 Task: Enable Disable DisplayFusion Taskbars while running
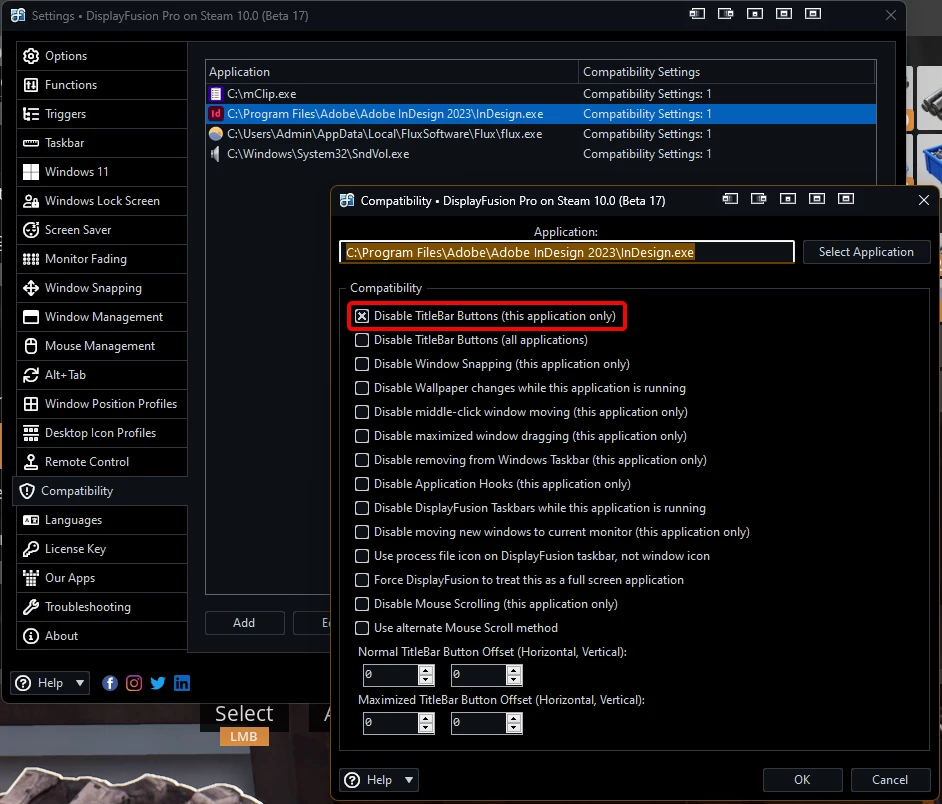[362, 508]
